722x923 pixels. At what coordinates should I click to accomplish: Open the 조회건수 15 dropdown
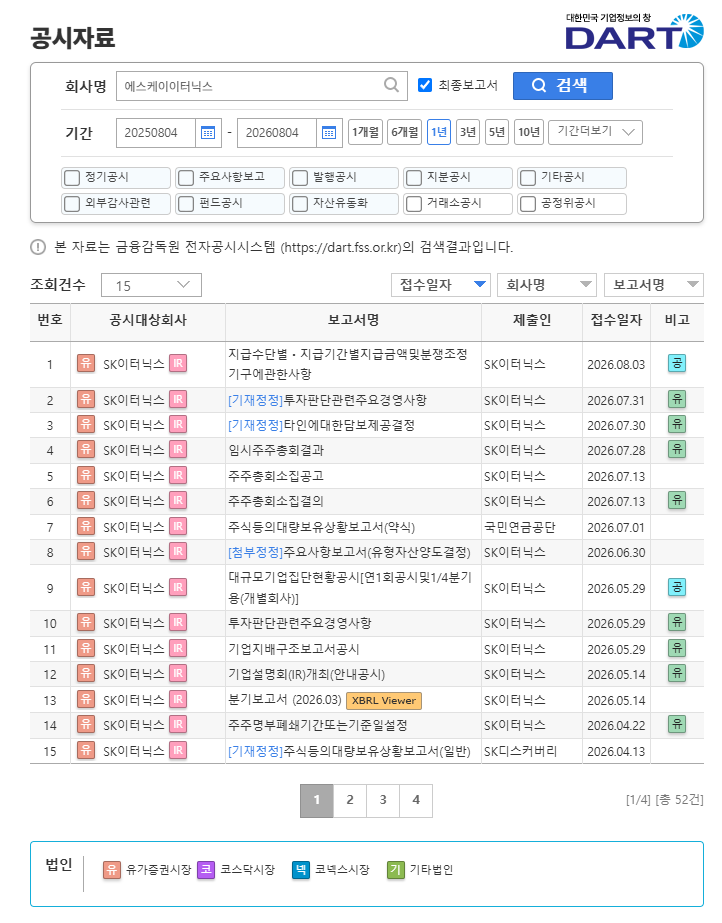point(151,285)
